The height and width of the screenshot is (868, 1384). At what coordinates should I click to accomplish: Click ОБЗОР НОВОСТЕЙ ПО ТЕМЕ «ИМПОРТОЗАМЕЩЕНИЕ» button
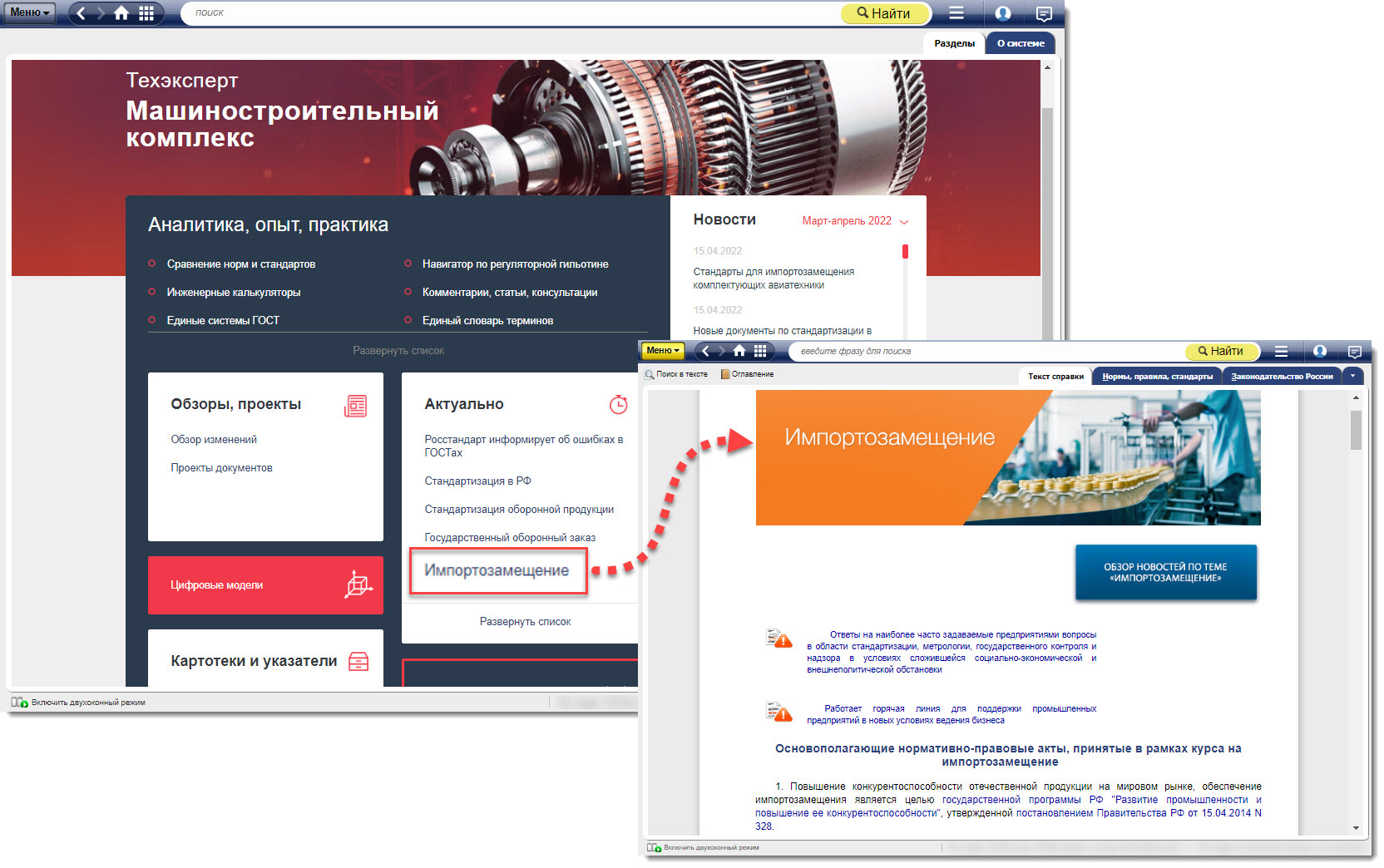(1165, 572)
